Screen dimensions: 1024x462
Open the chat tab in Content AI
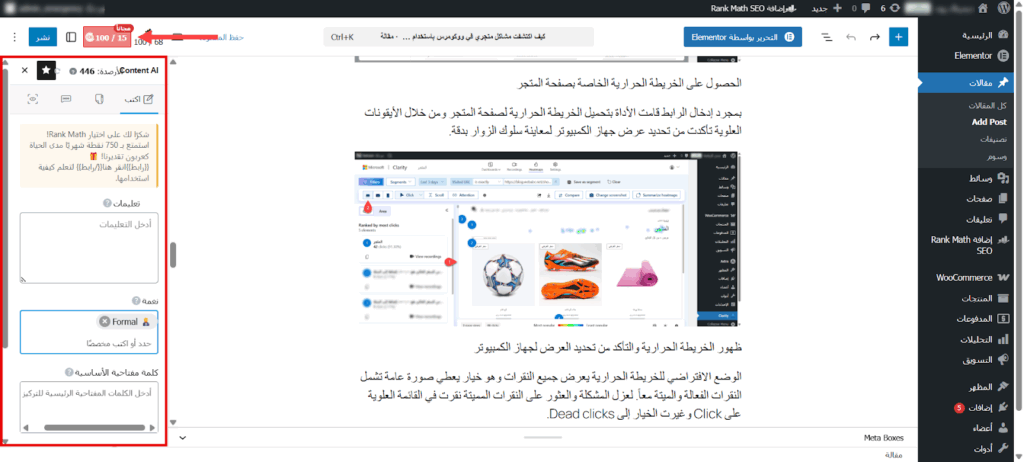click(66, 99)
